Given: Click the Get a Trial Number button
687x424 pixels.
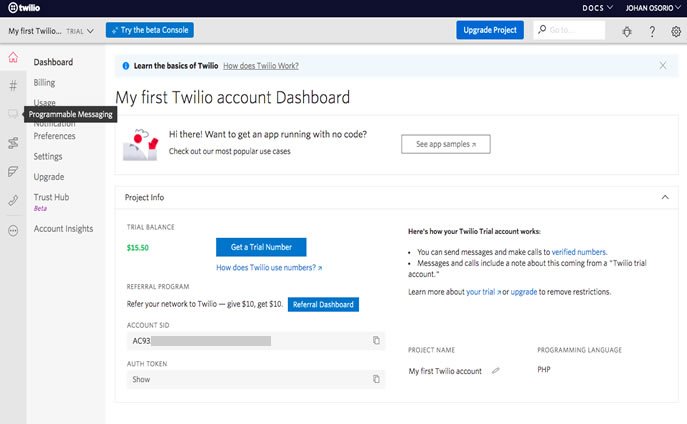Looking at the screenshot, I should pos(261,247).
